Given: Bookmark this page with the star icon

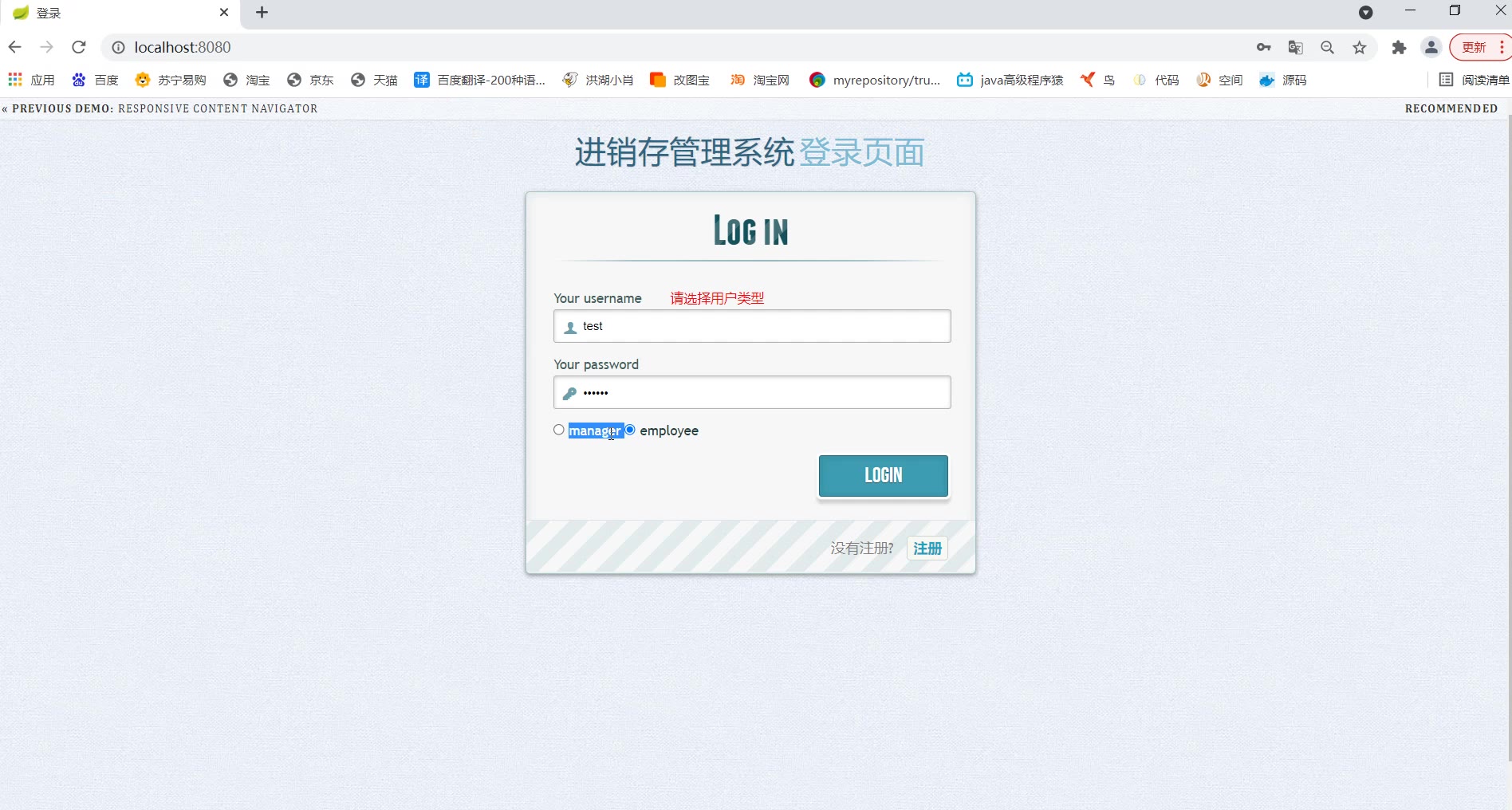Looking at the screenshot, I should pos(1360,47).
